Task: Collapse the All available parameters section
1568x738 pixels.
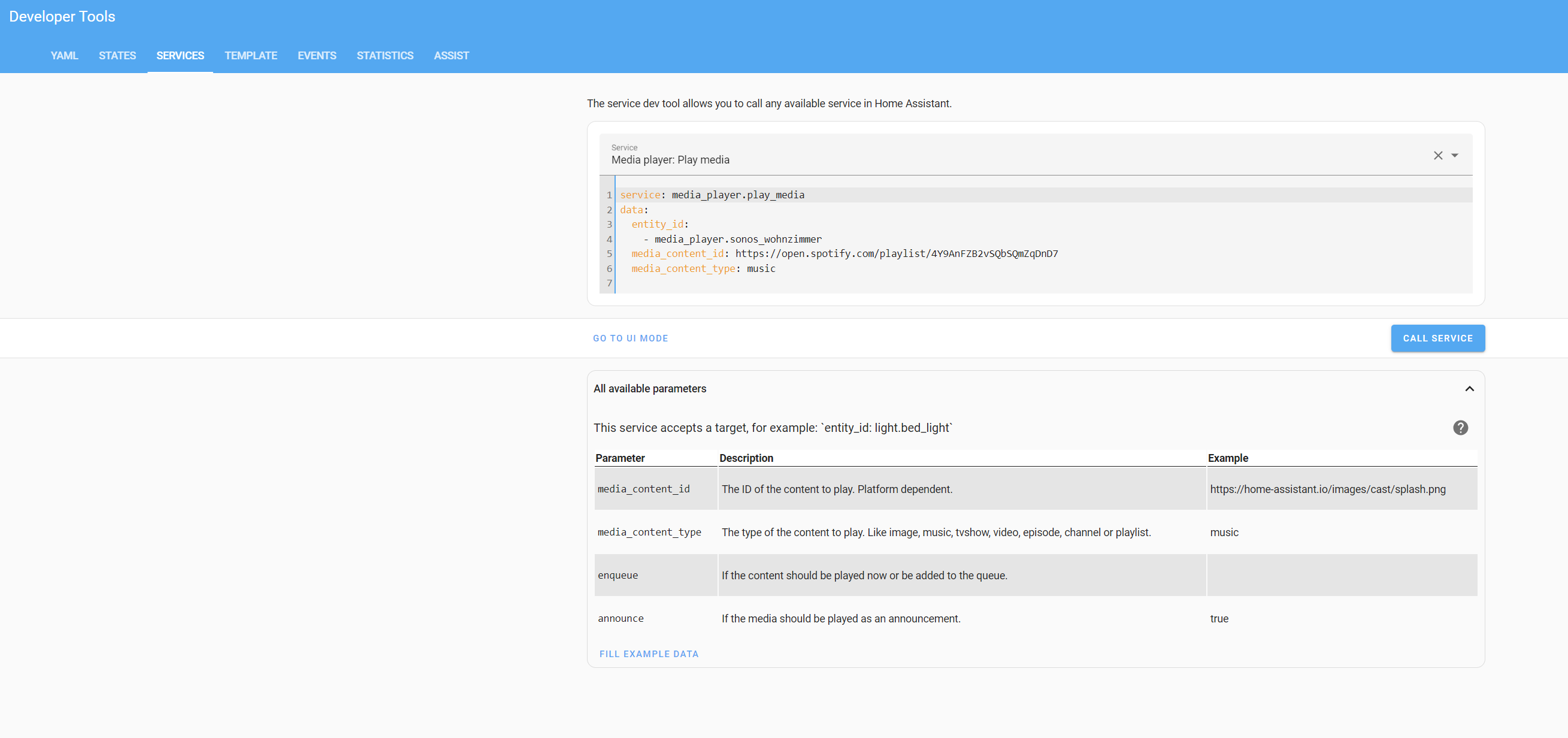Action: 1469,389
